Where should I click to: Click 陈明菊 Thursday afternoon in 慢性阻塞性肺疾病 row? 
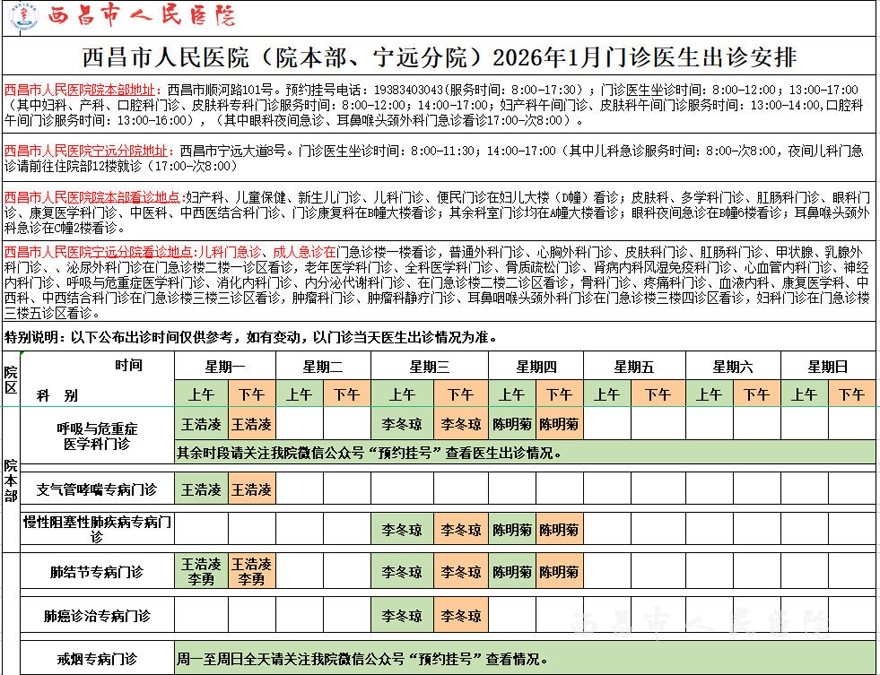pyautogui.click(x=558, y=529)
